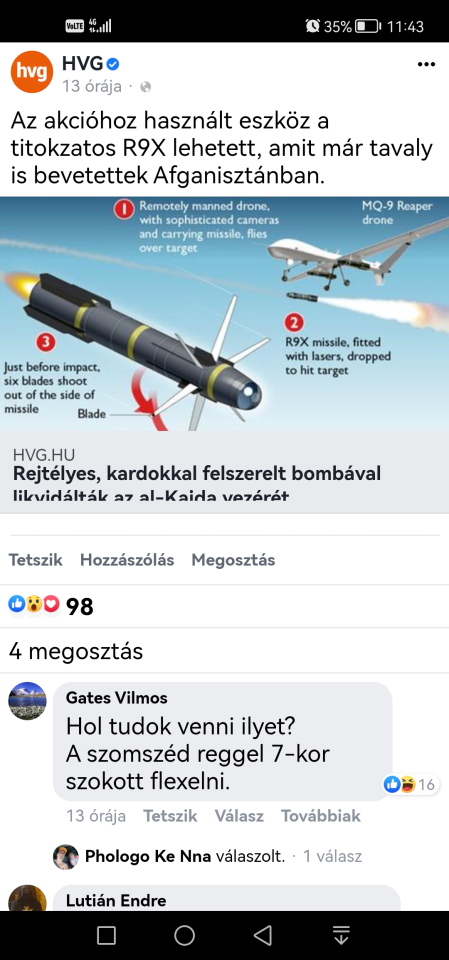Tap Hozzászólás to comment on post

127,560
